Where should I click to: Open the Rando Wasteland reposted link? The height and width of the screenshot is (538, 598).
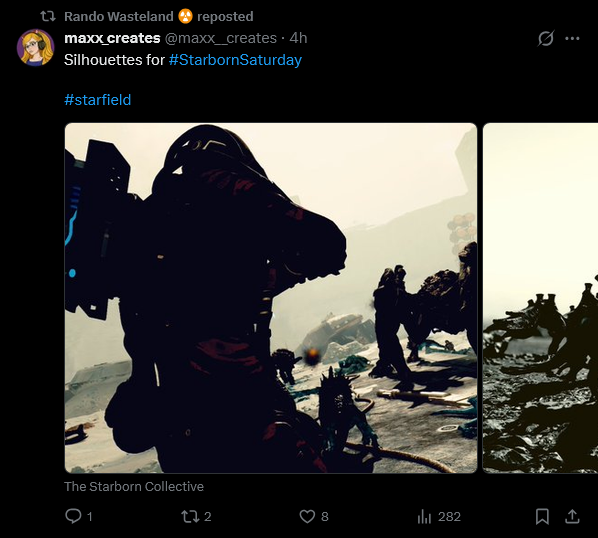point(159,16)
